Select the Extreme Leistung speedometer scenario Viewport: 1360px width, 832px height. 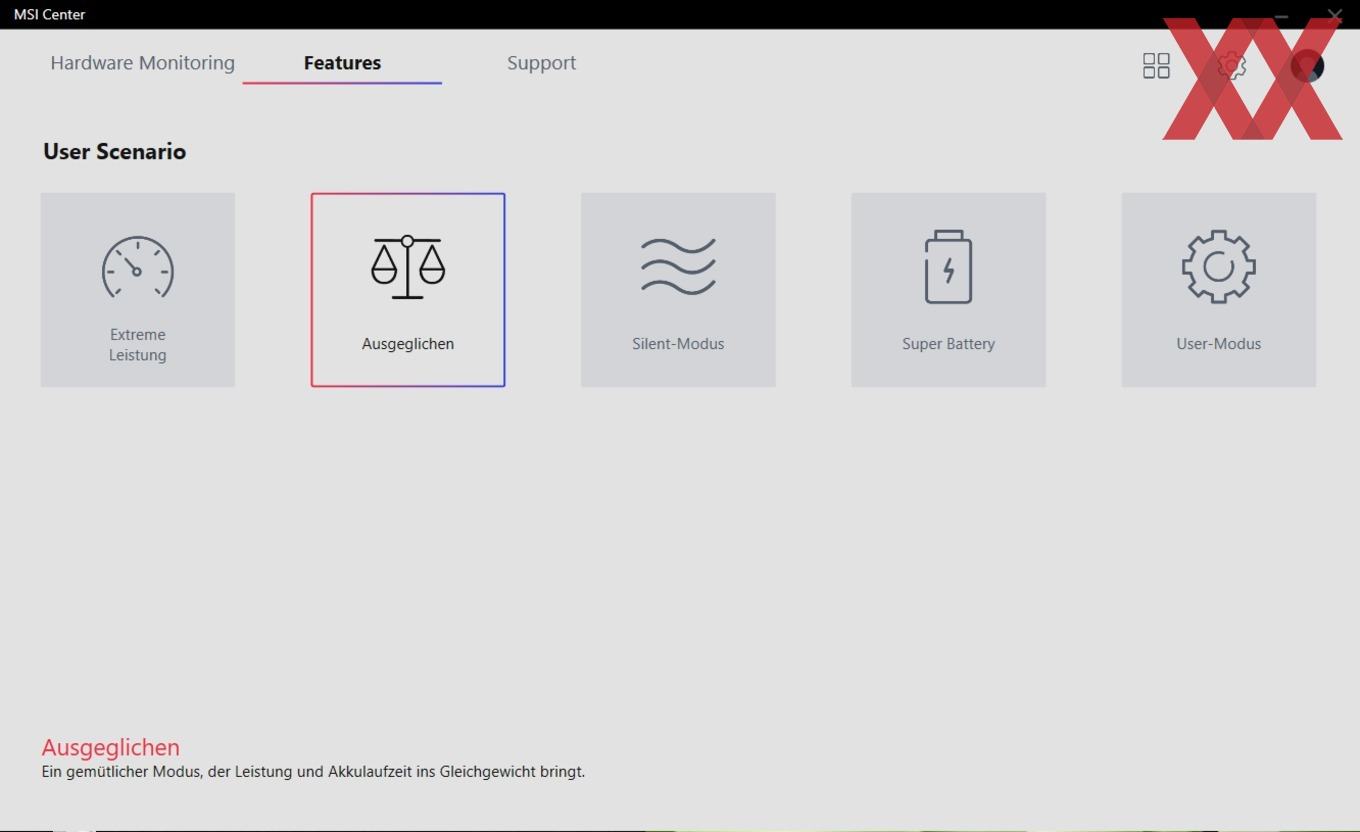pos(138,290)
